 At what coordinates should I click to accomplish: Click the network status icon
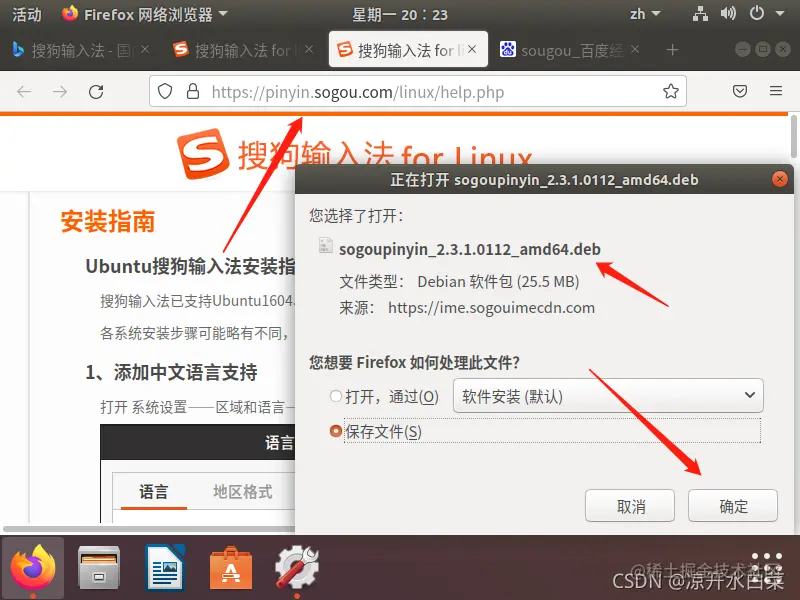(700, 14)
